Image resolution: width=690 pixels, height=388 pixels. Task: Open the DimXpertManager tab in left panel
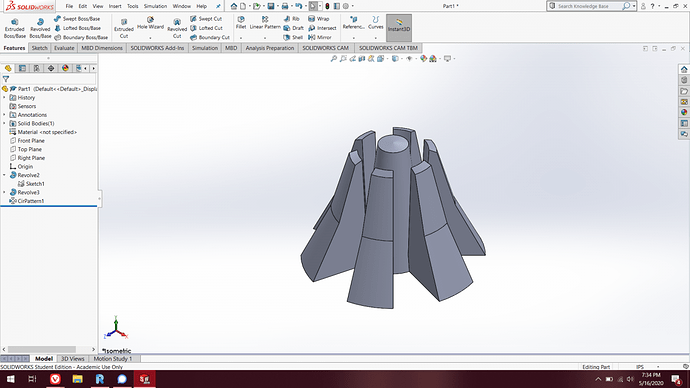[x=51, y=68]
